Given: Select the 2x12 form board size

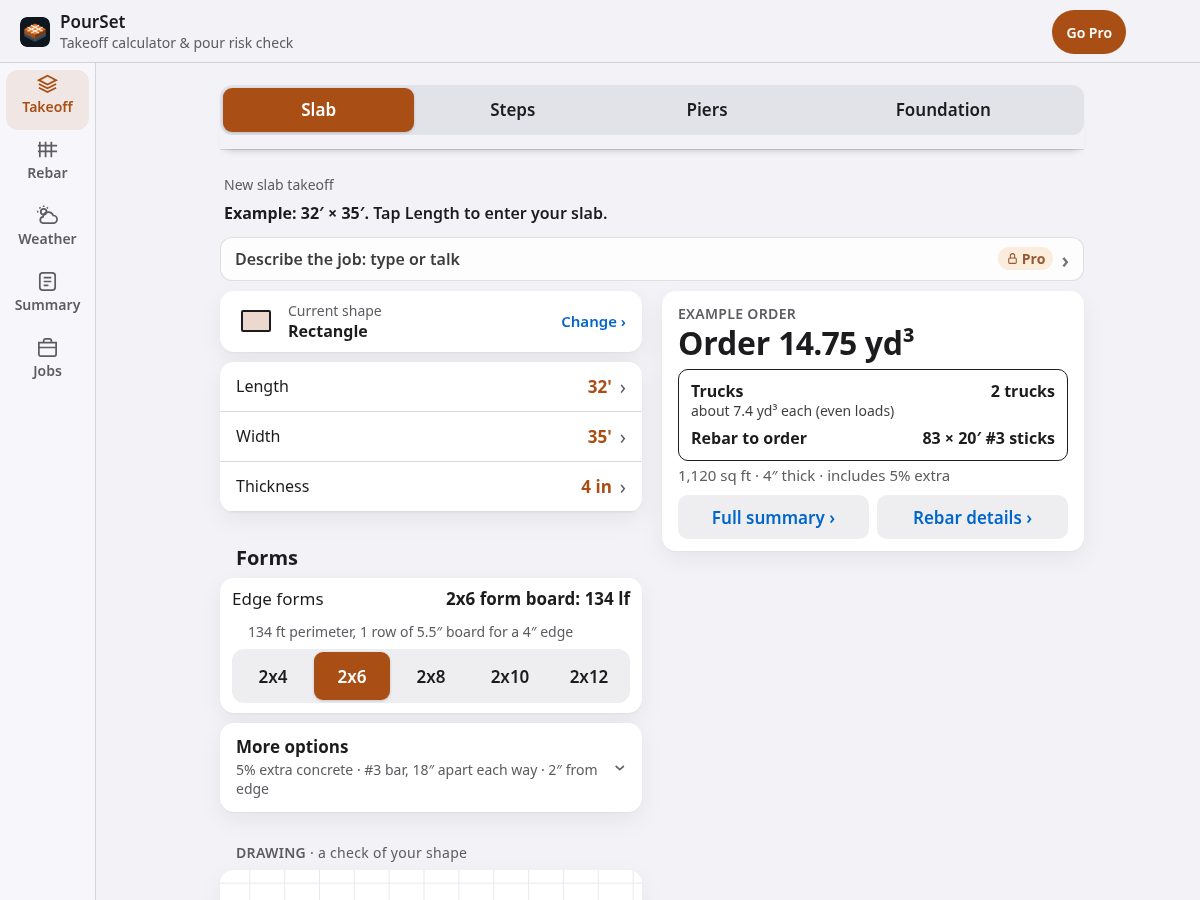Looking at the screenshot, I should pyautogui.click(x=589, y=676).
